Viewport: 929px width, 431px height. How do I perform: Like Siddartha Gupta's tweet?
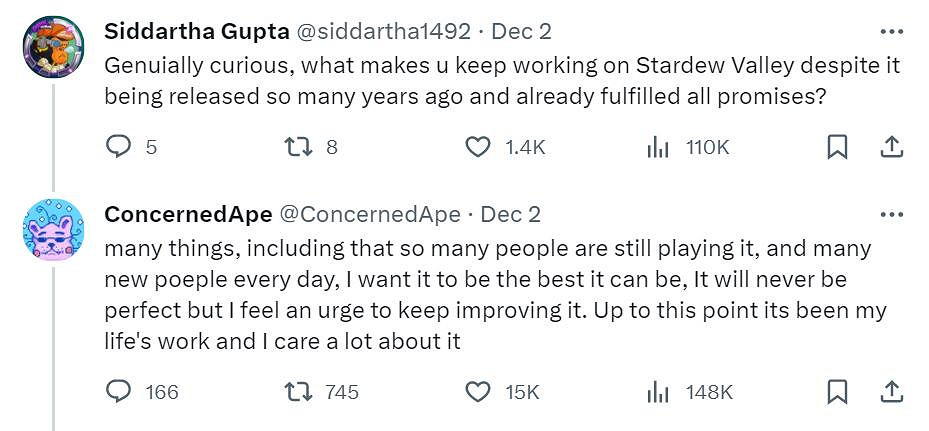click(479, 147)
